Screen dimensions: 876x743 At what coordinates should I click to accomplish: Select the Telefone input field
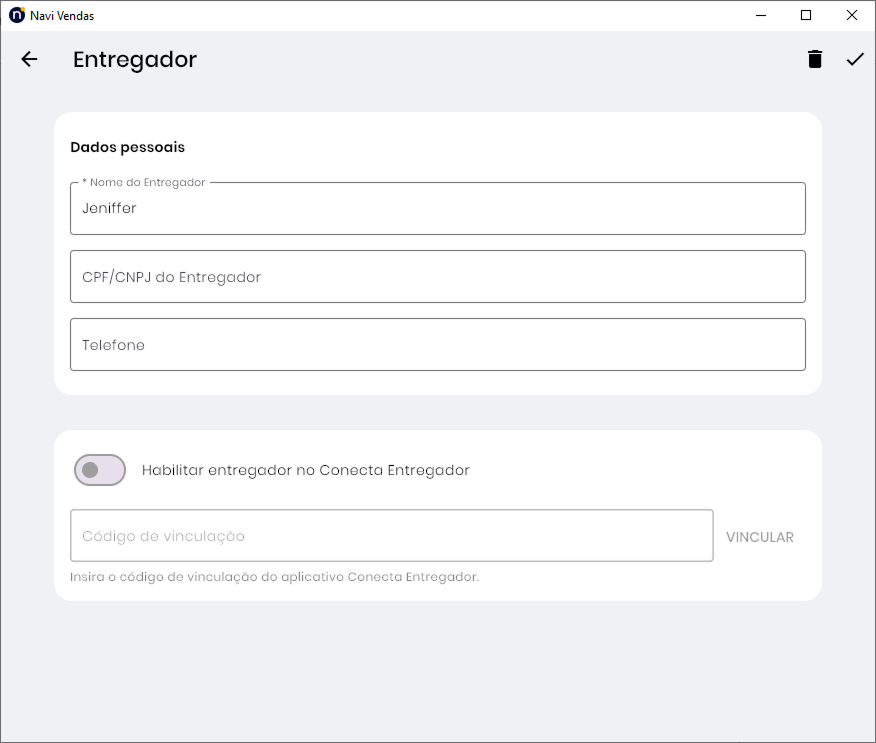437,345
